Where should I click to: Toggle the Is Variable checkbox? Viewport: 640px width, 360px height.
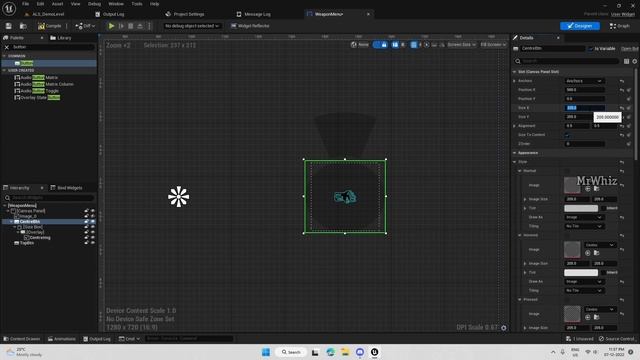[591, 48]
